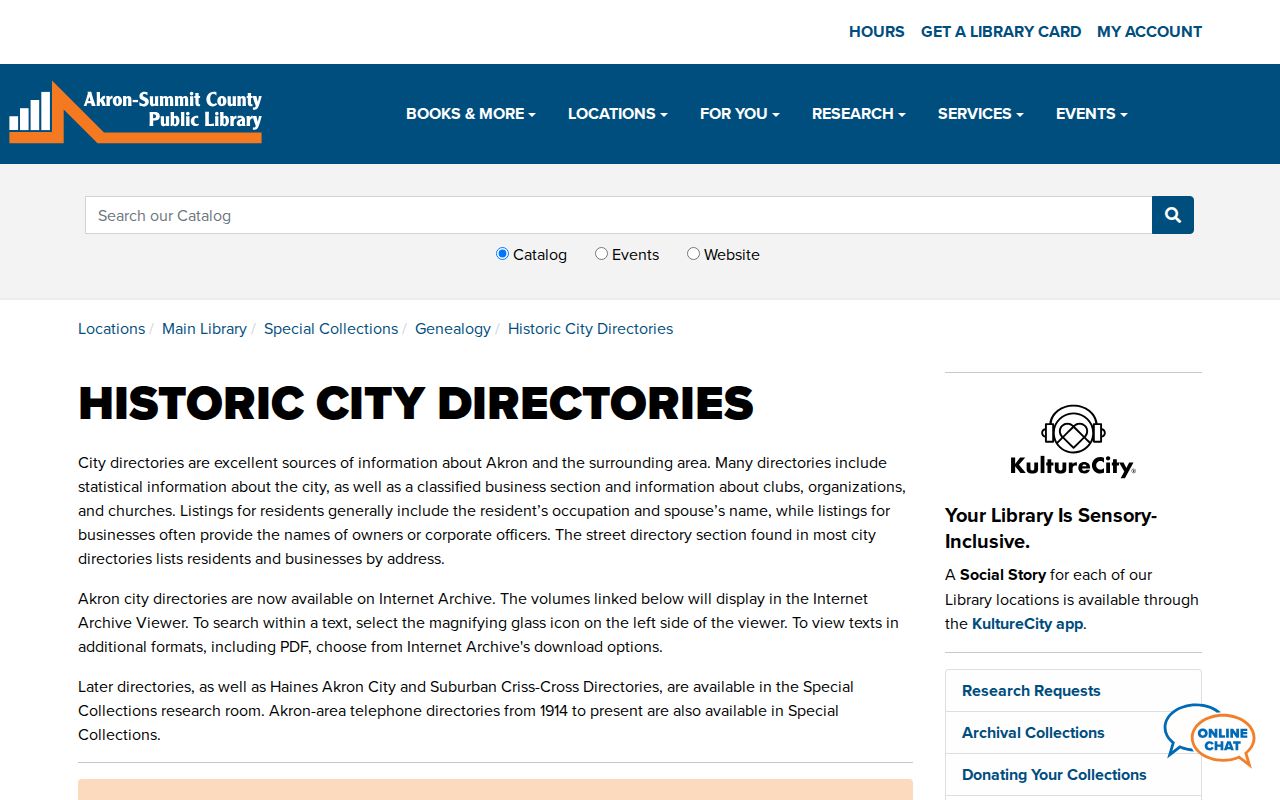Open the Online Chat bubble
Image resolution: width=1280 pixels, height=800 pixels.
(x=1210, y=736)
